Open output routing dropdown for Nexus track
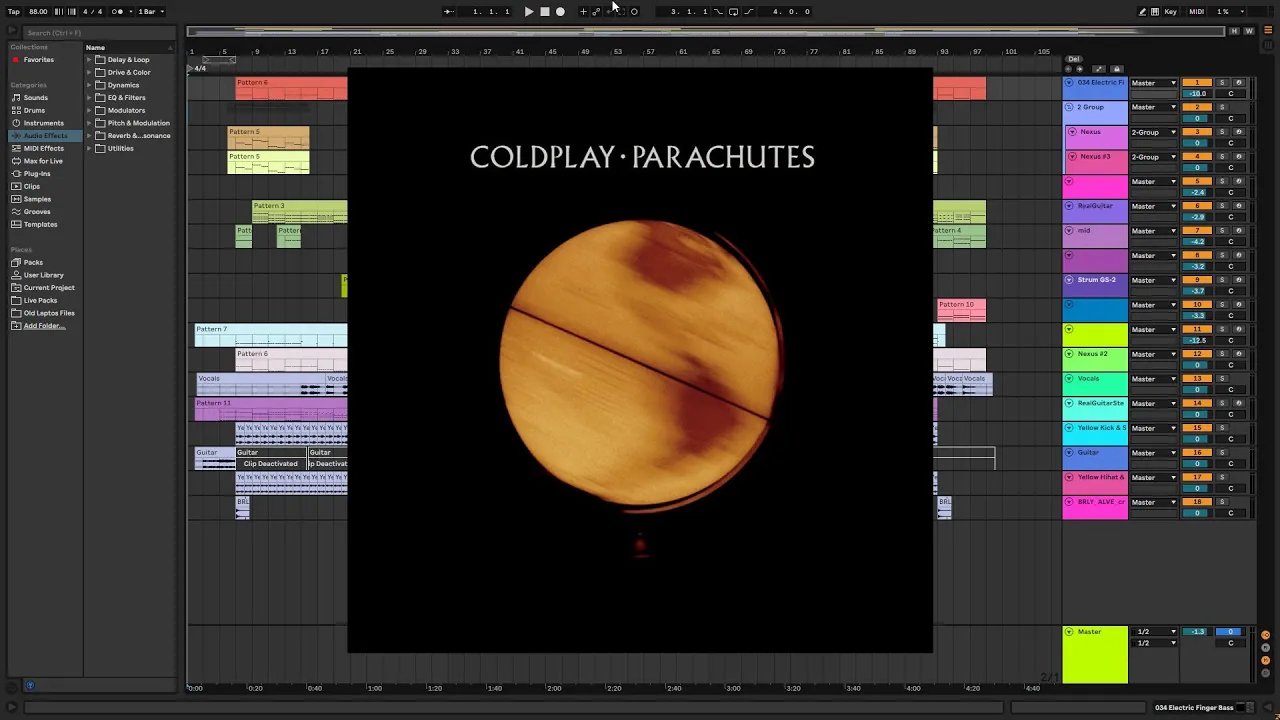Screen dimensions: 1280x720 1154,132
